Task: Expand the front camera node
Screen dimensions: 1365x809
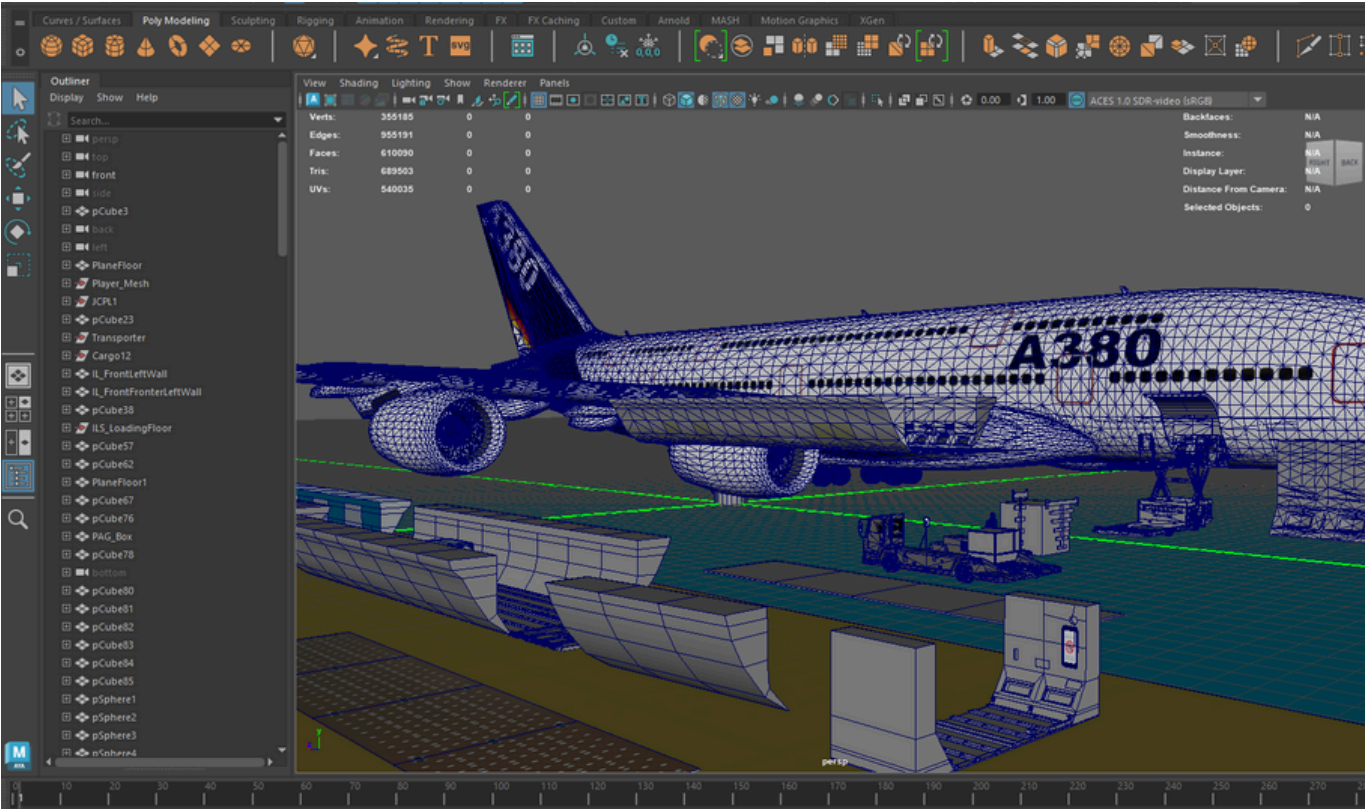Action: (x=67, y=175)
